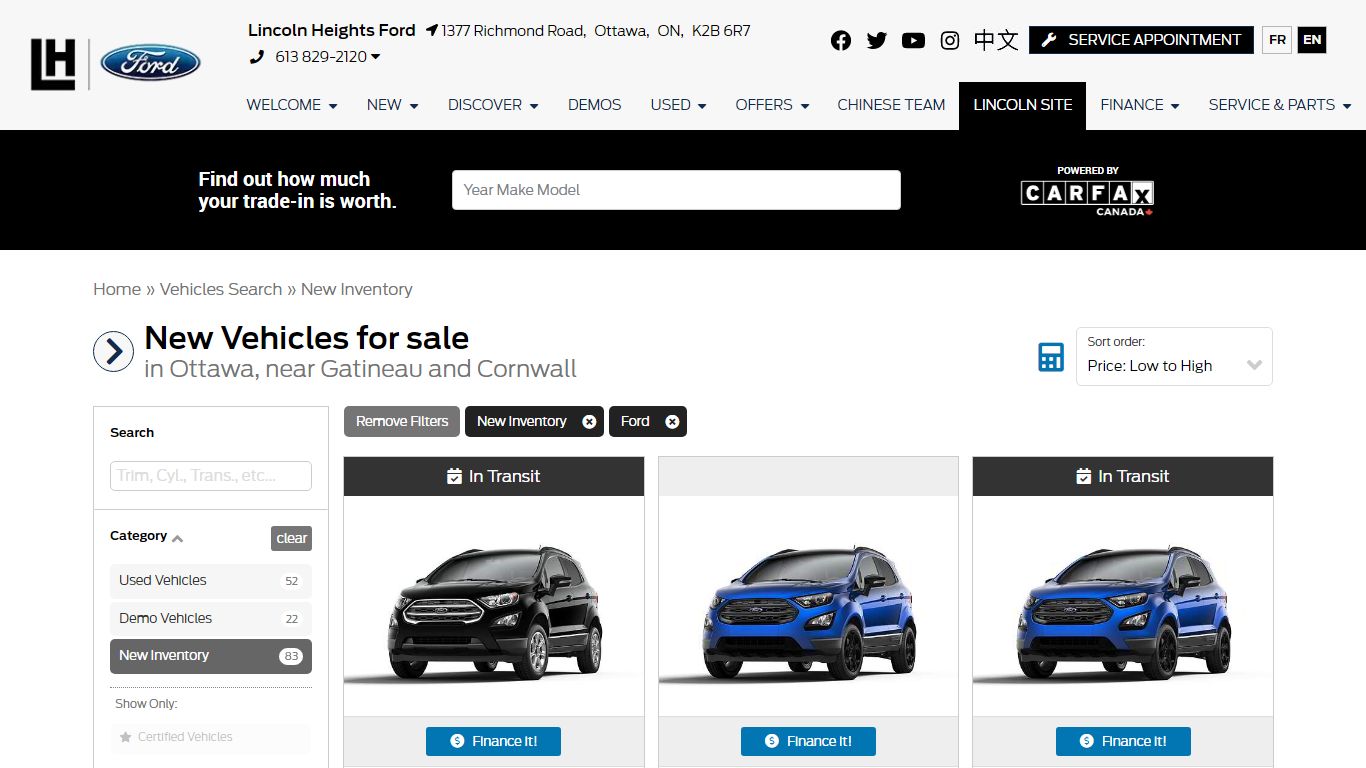This screenshot has width=1366, height=768.
Task: Select New Inventory category in sidebar
Action: pyautogui.click(x=211, y=656)
